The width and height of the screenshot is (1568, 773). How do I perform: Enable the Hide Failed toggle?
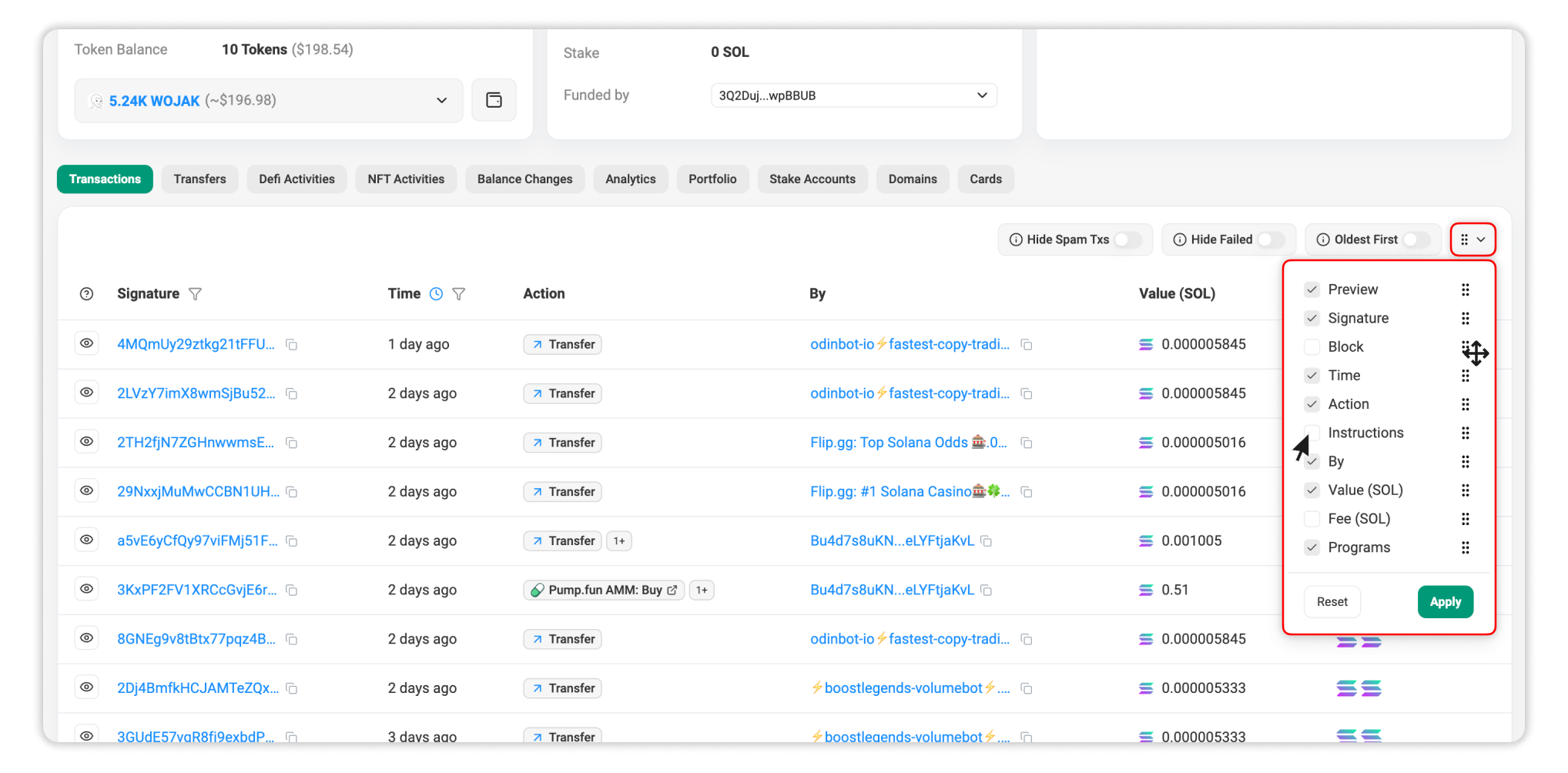tap(1271, 239)
